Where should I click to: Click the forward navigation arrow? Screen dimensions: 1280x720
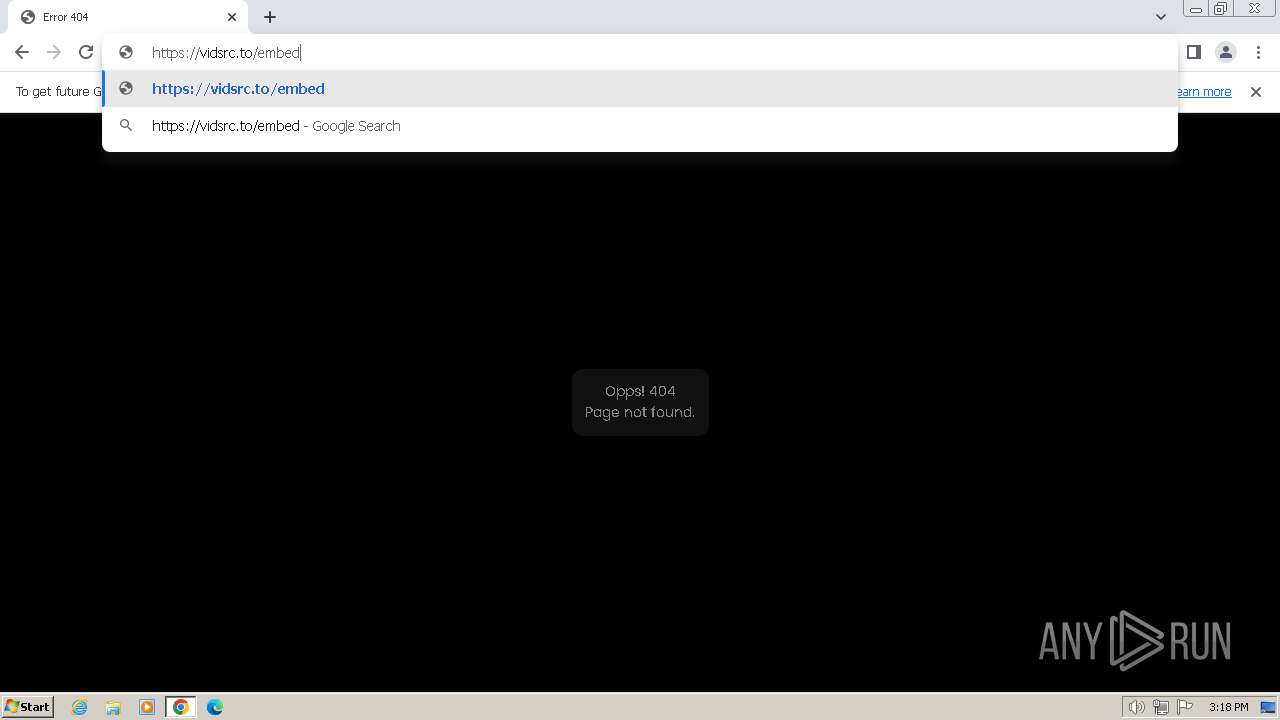(54, 52)
